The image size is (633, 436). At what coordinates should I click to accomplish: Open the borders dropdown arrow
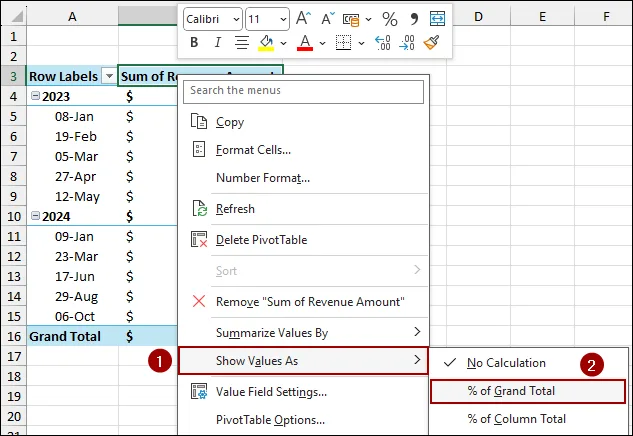(361, 43)
